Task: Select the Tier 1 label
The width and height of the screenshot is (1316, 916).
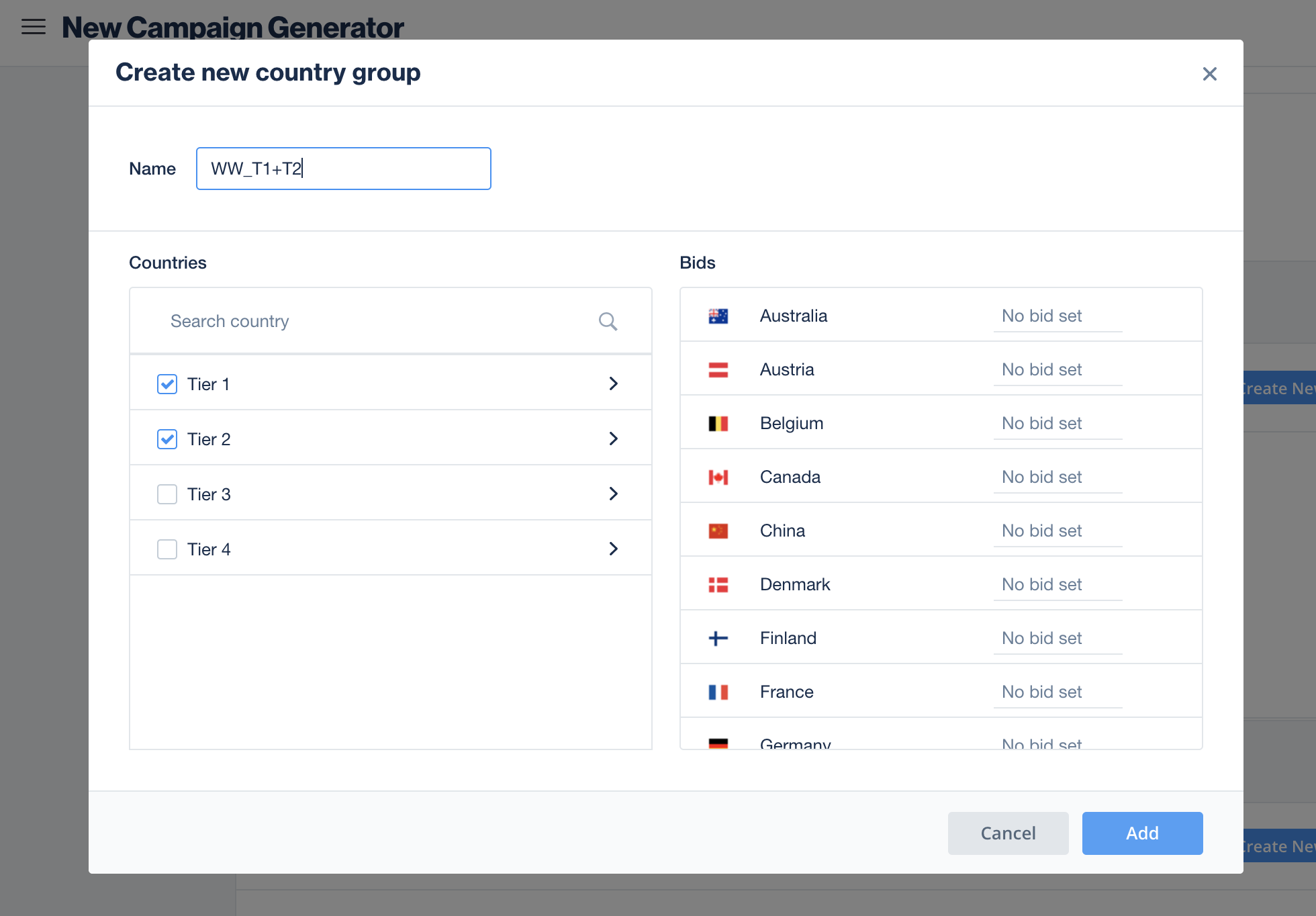Action: 209,384
